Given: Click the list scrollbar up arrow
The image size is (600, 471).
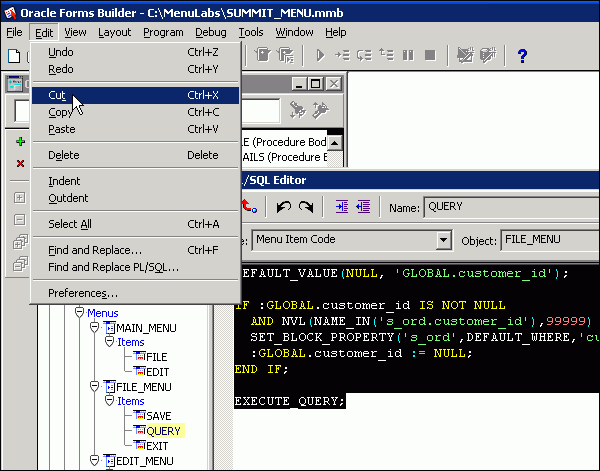Looking at the screenshot, I should [x=334, y=143].
